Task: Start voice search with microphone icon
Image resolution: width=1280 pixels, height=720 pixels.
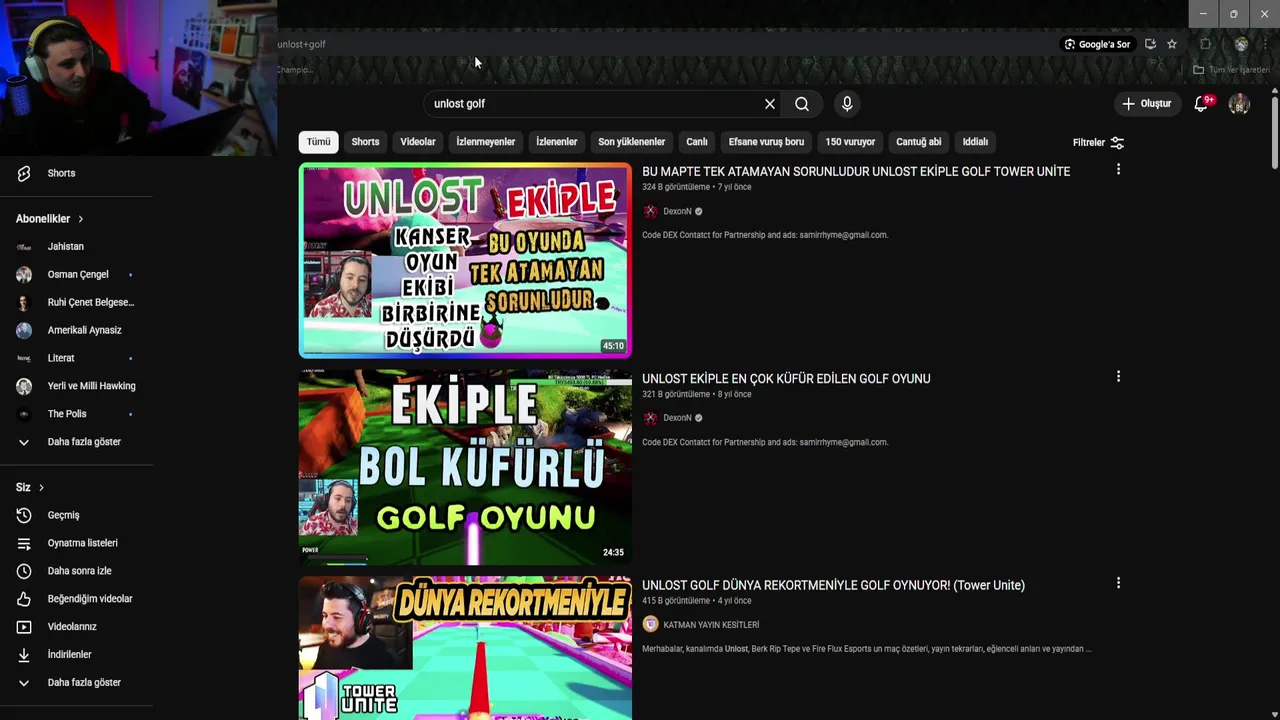Action: tap(847, 104)
